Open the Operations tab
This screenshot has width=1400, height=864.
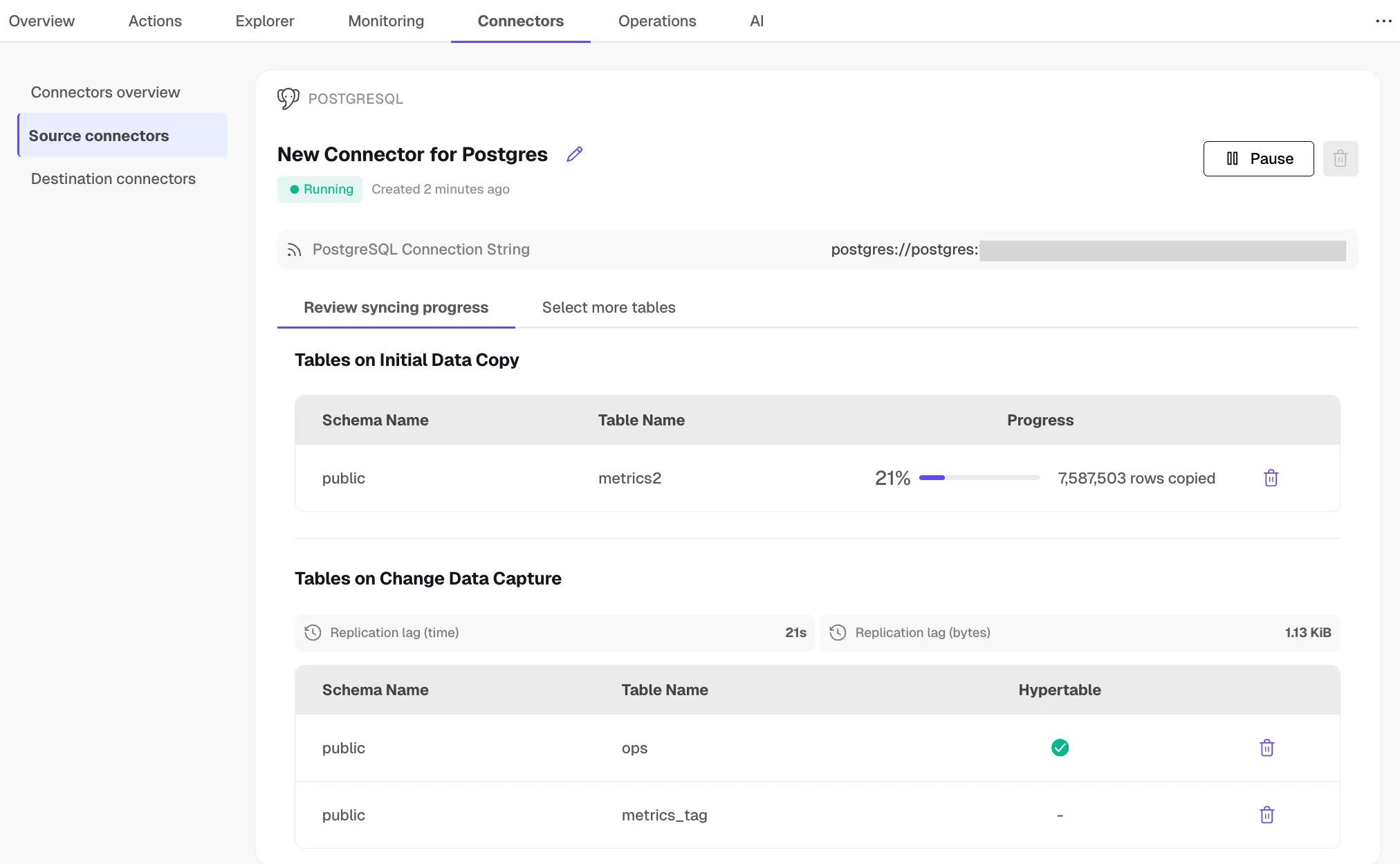[x=657, y=21]
